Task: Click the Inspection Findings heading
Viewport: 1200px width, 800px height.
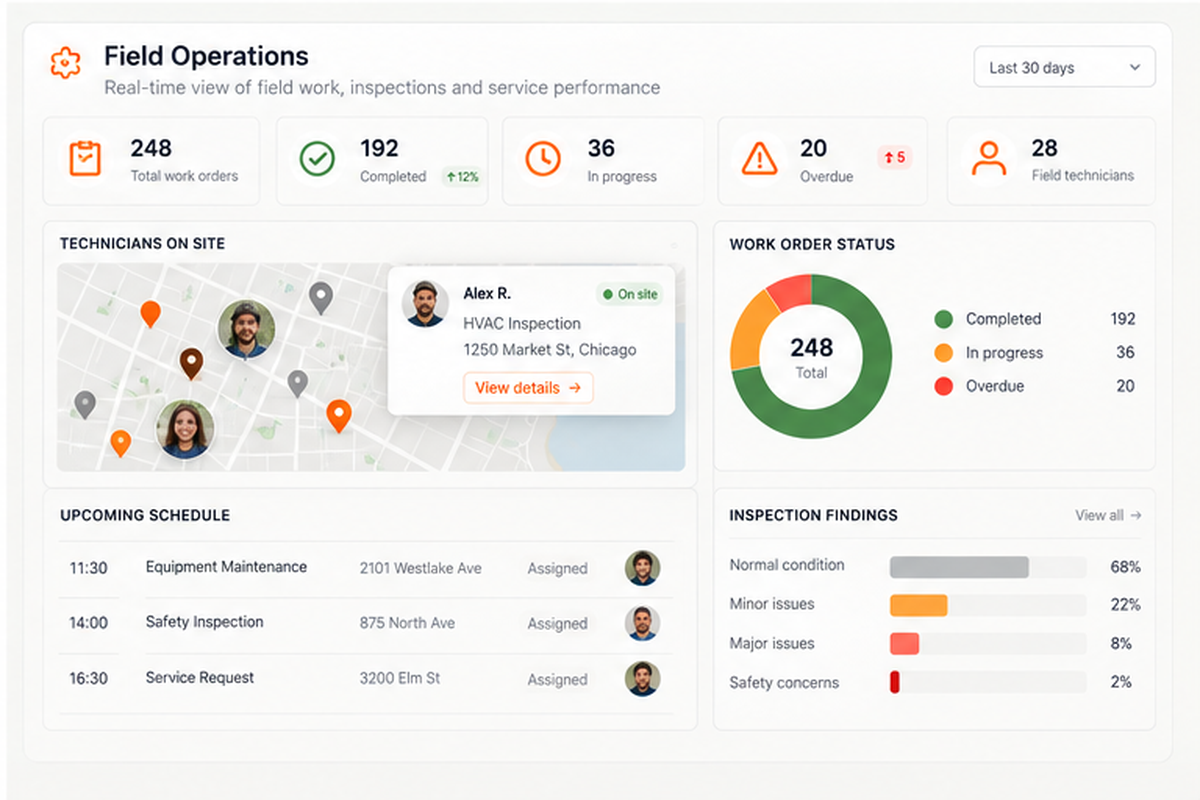Action: [x=814, y=515]
